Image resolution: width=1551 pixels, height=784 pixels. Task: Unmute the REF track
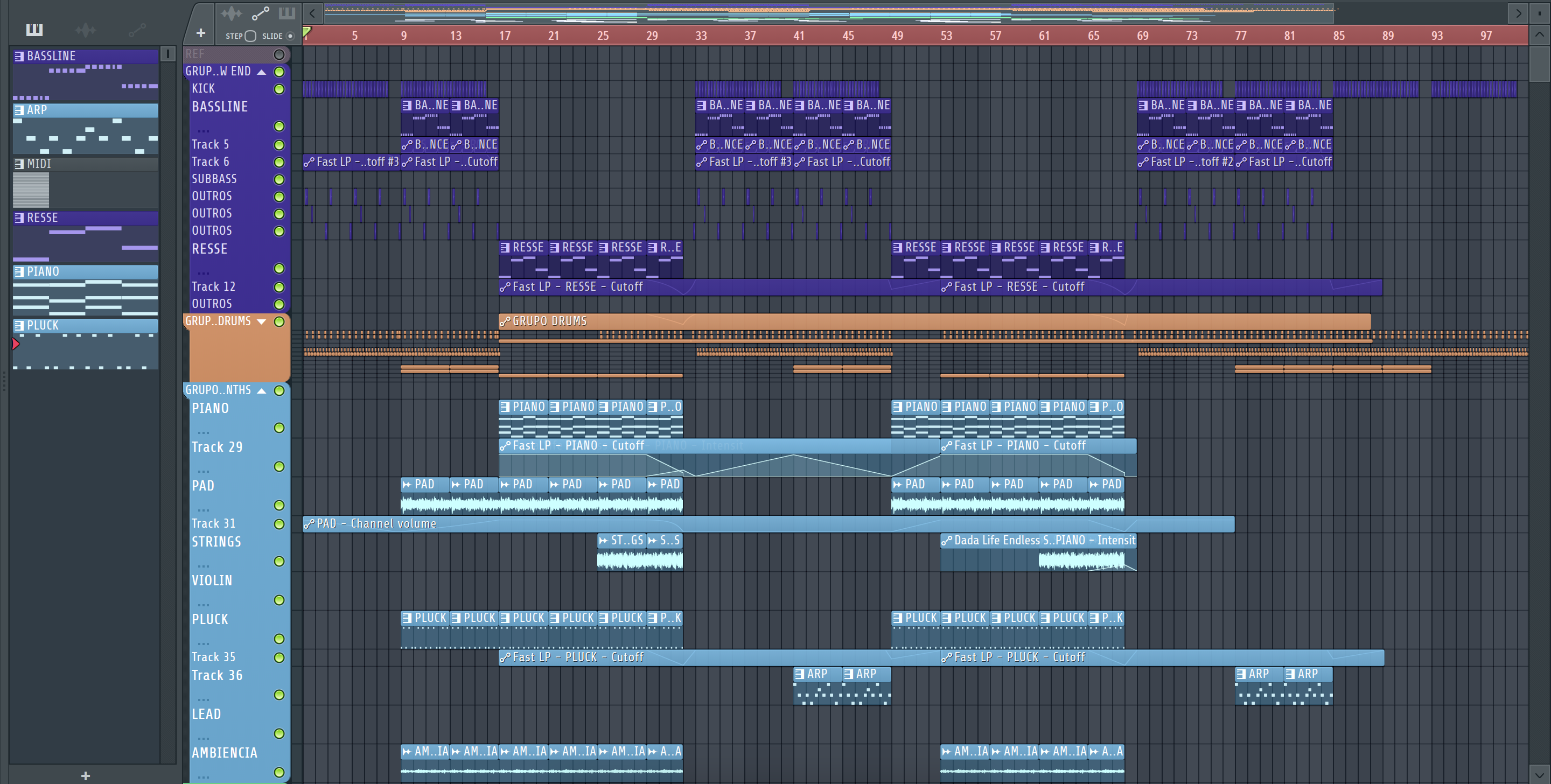point(279,55)
